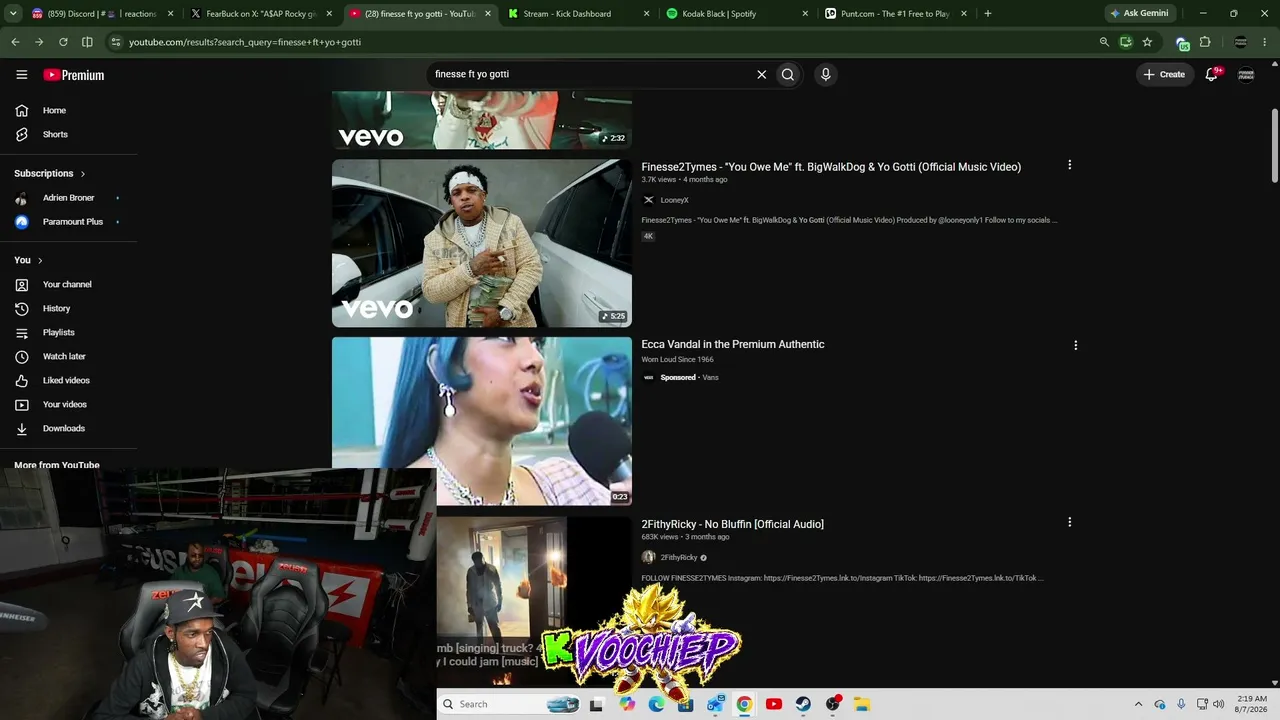The width and height of the screenshot is (1280, 720).
Task: Open the Adrien Broner subscription
Action: [70, 198]
